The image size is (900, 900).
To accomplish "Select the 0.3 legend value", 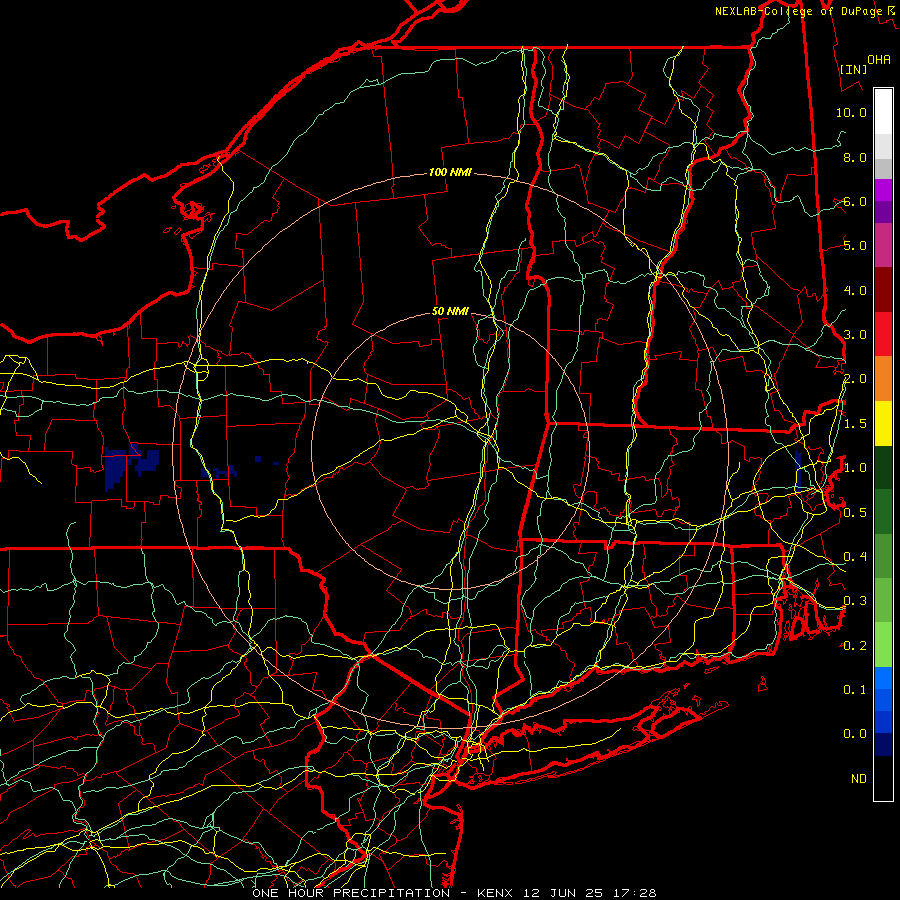I will 855,601.
